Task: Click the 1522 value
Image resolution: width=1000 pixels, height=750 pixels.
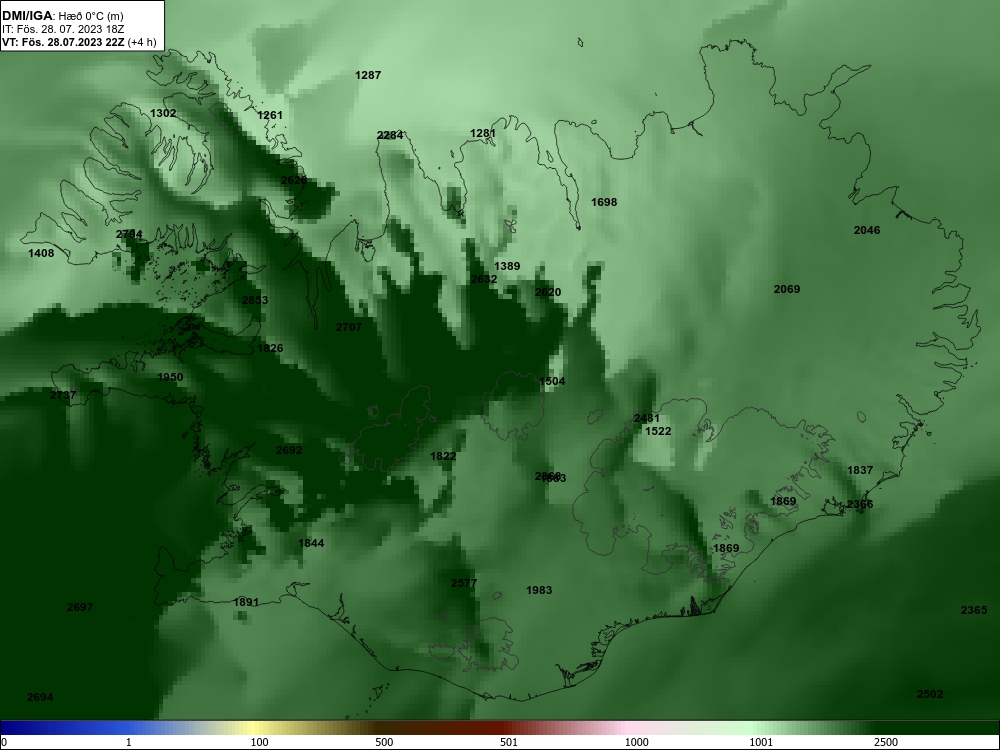Action: [x=658, y=432]
